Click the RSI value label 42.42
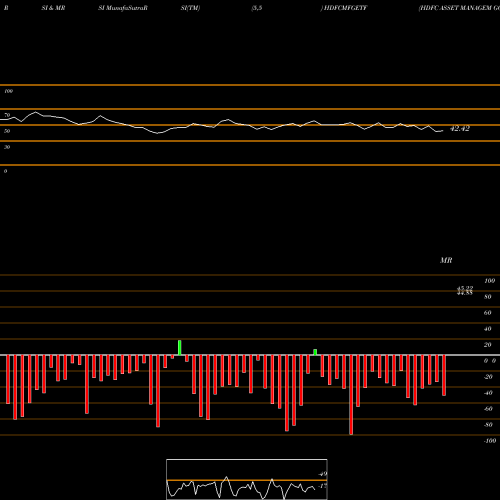 pyautogui.click(x=460, y=129)
